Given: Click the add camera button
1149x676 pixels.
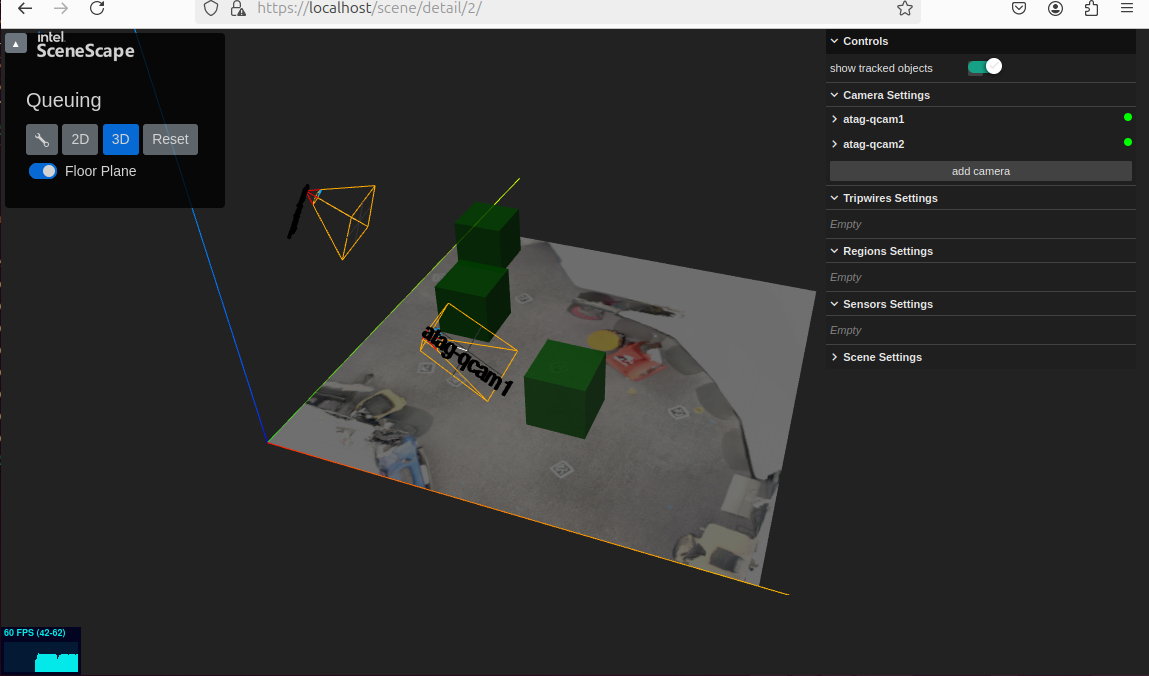Looking at the screenshot, I should pos(980,171).
